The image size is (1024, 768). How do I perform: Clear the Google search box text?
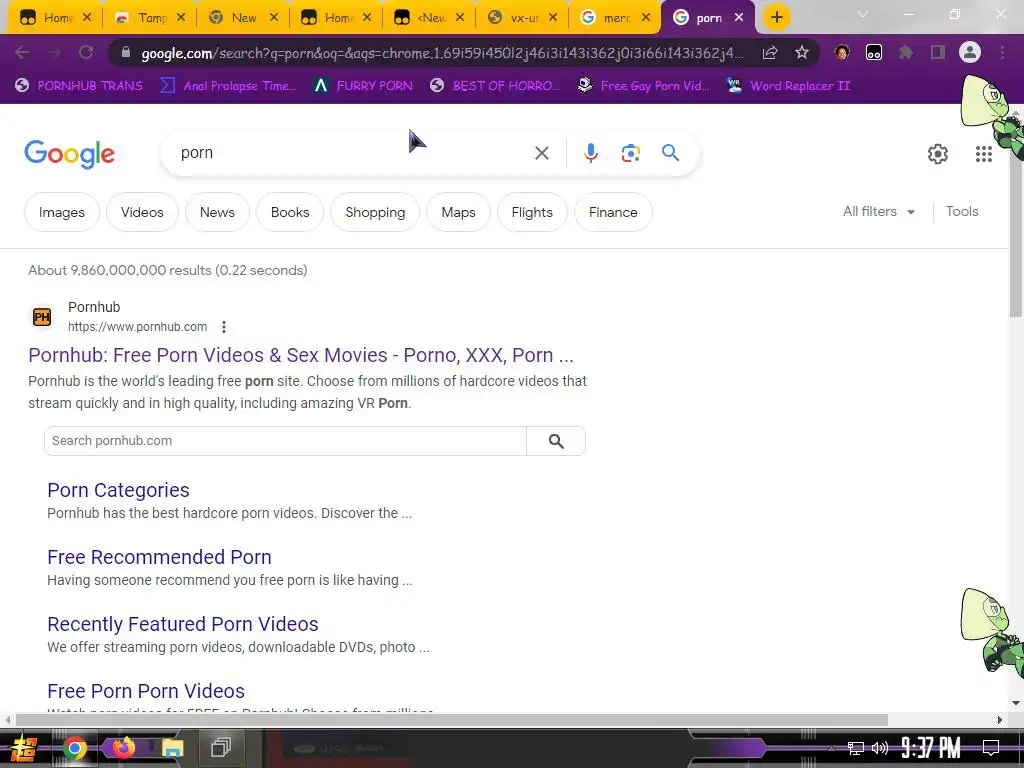click(541, 153)
